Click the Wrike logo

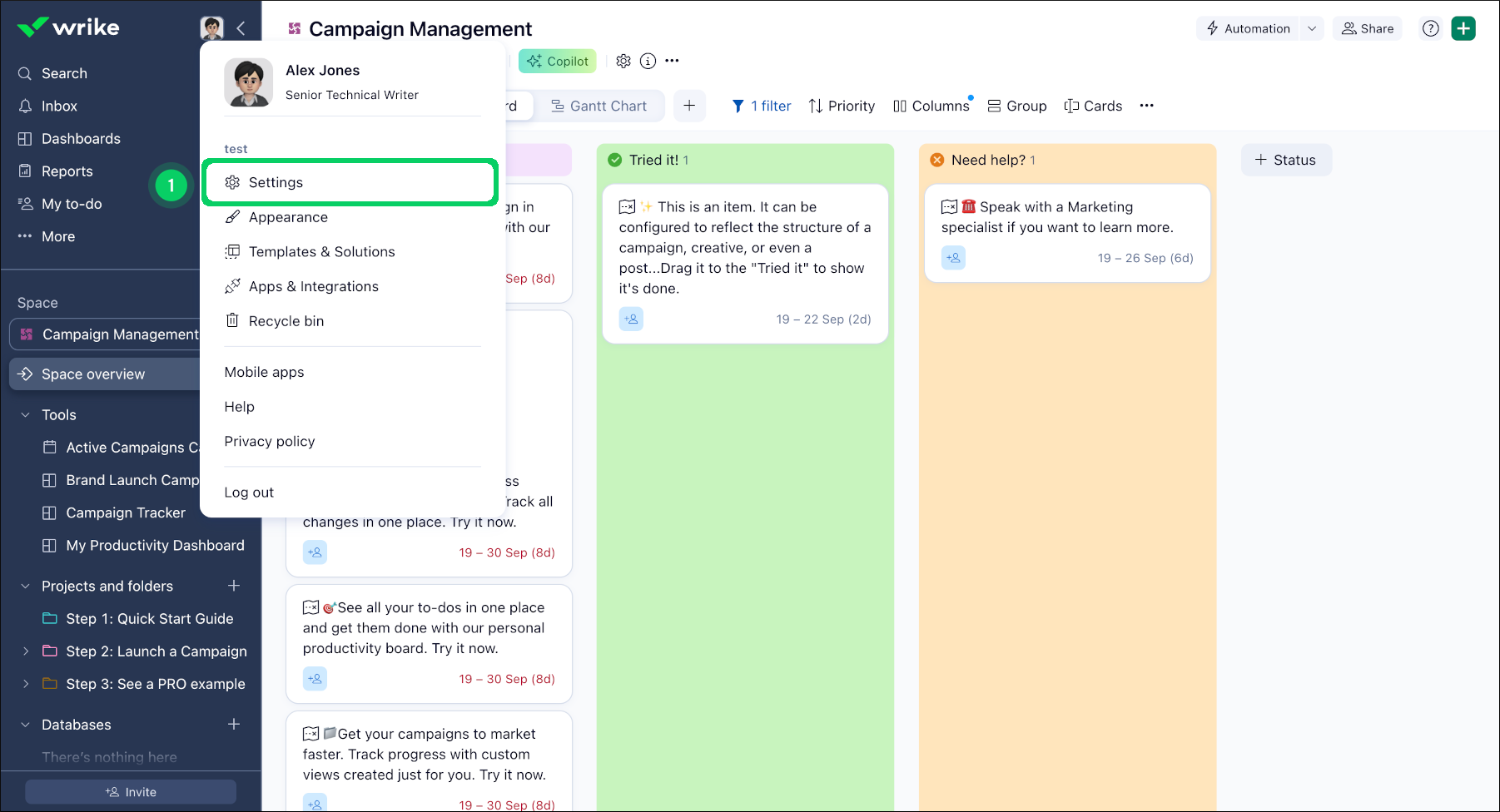(x=68, y=27)
